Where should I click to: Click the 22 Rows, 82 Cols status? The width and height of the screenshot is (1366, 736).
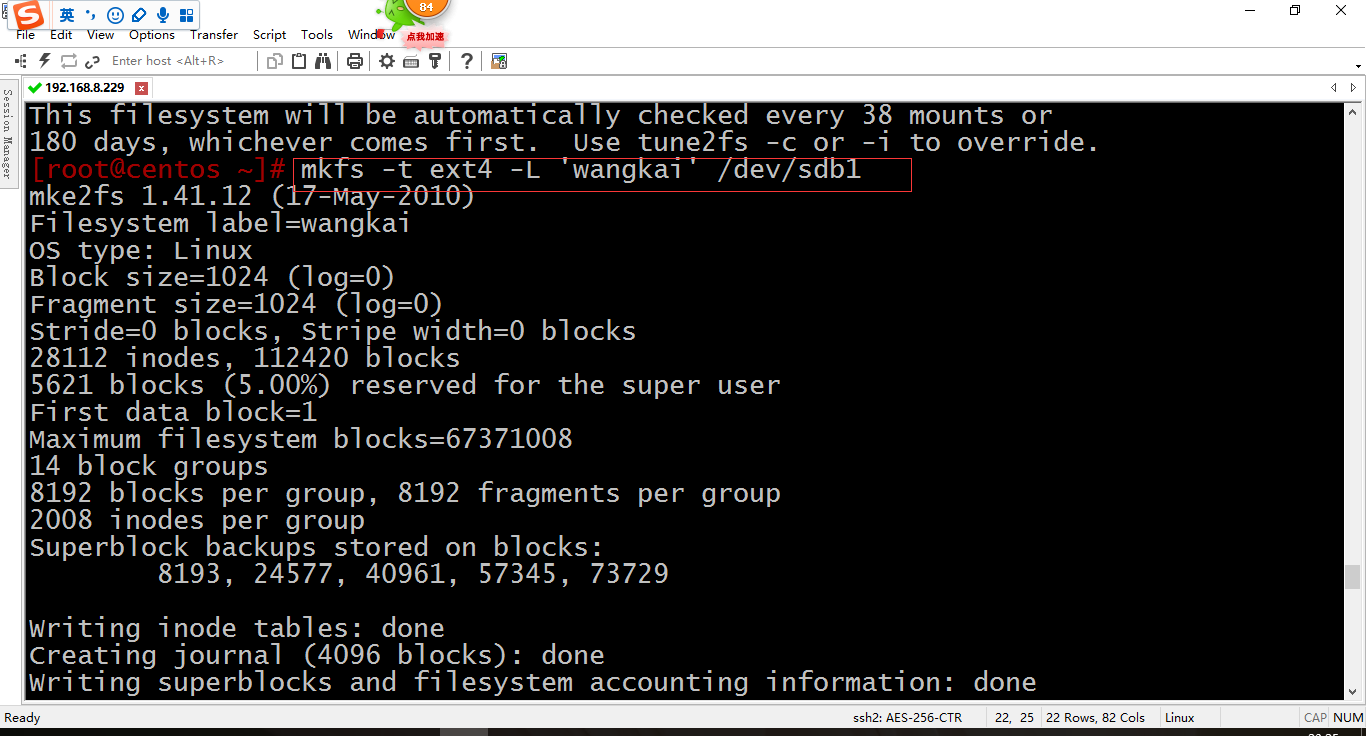point(1095,717)
